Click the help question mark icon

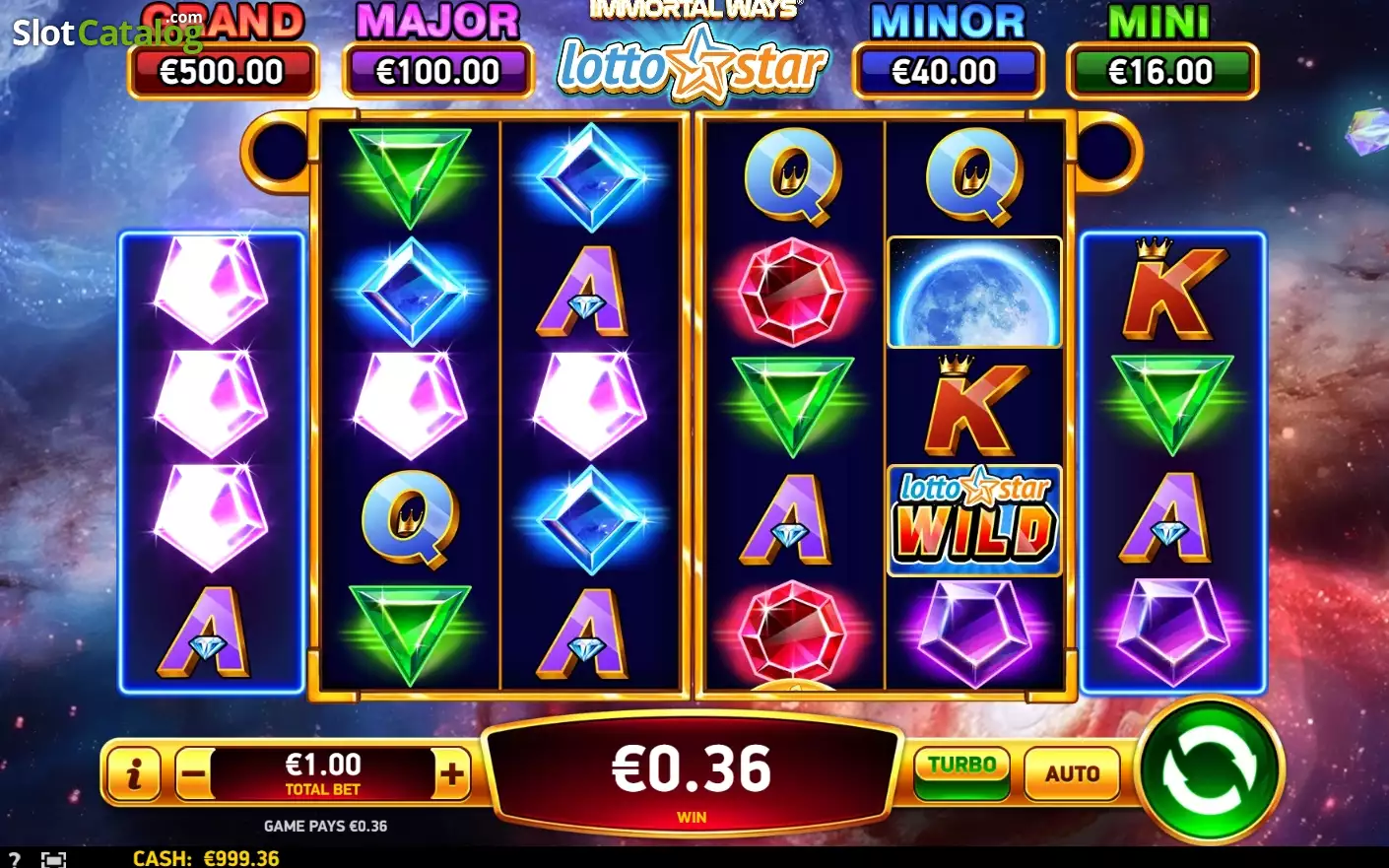pos(14,859)
